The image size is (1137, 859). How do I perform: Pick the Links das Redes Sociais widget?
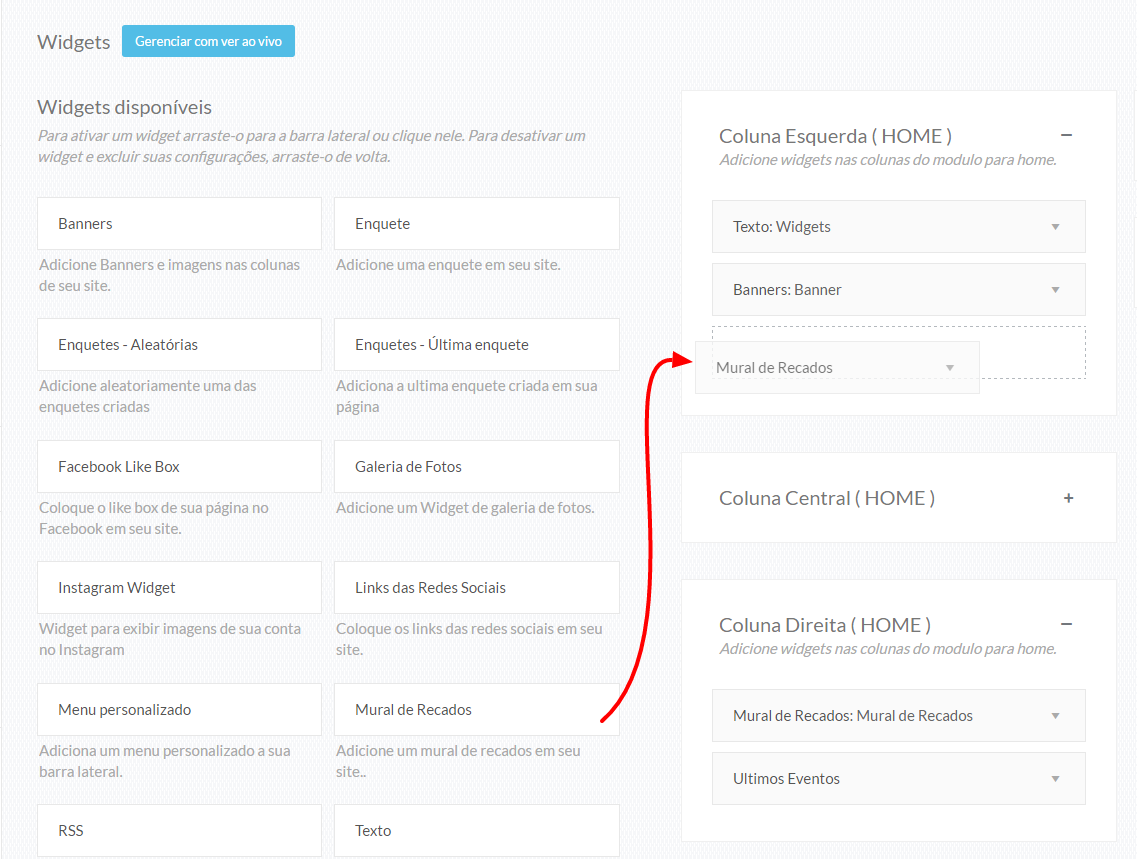(x=476, y=587)
